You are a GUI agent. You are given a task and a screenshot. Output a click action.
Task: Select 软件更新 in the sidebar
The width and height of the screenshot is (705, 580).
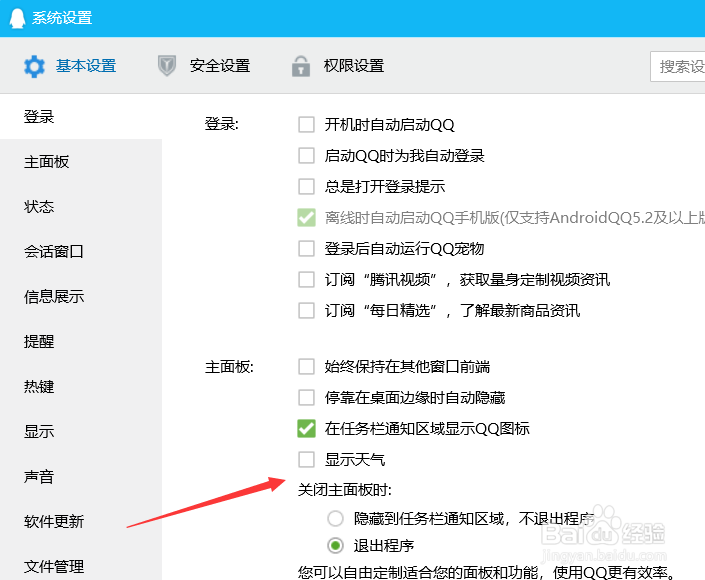pos(81,522)
